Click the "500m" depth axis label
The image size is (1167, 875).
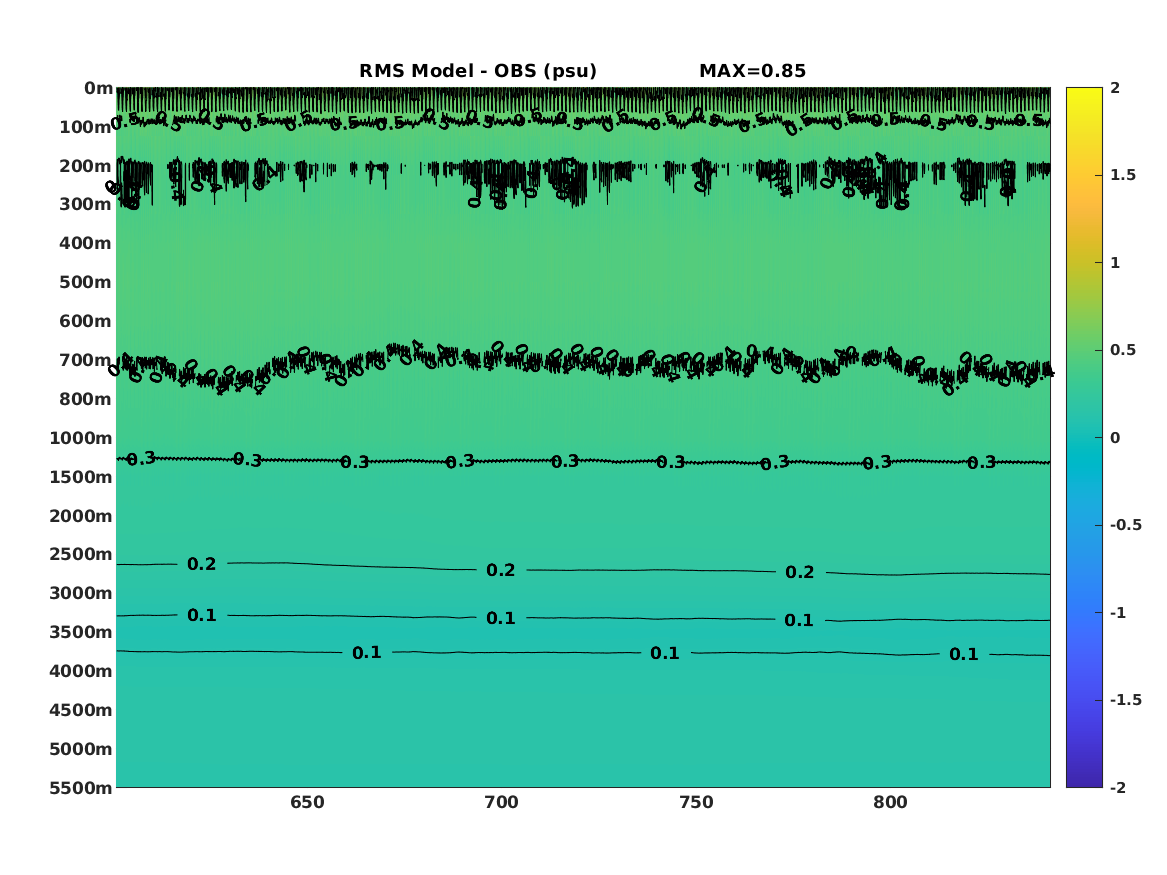(86, 283)
